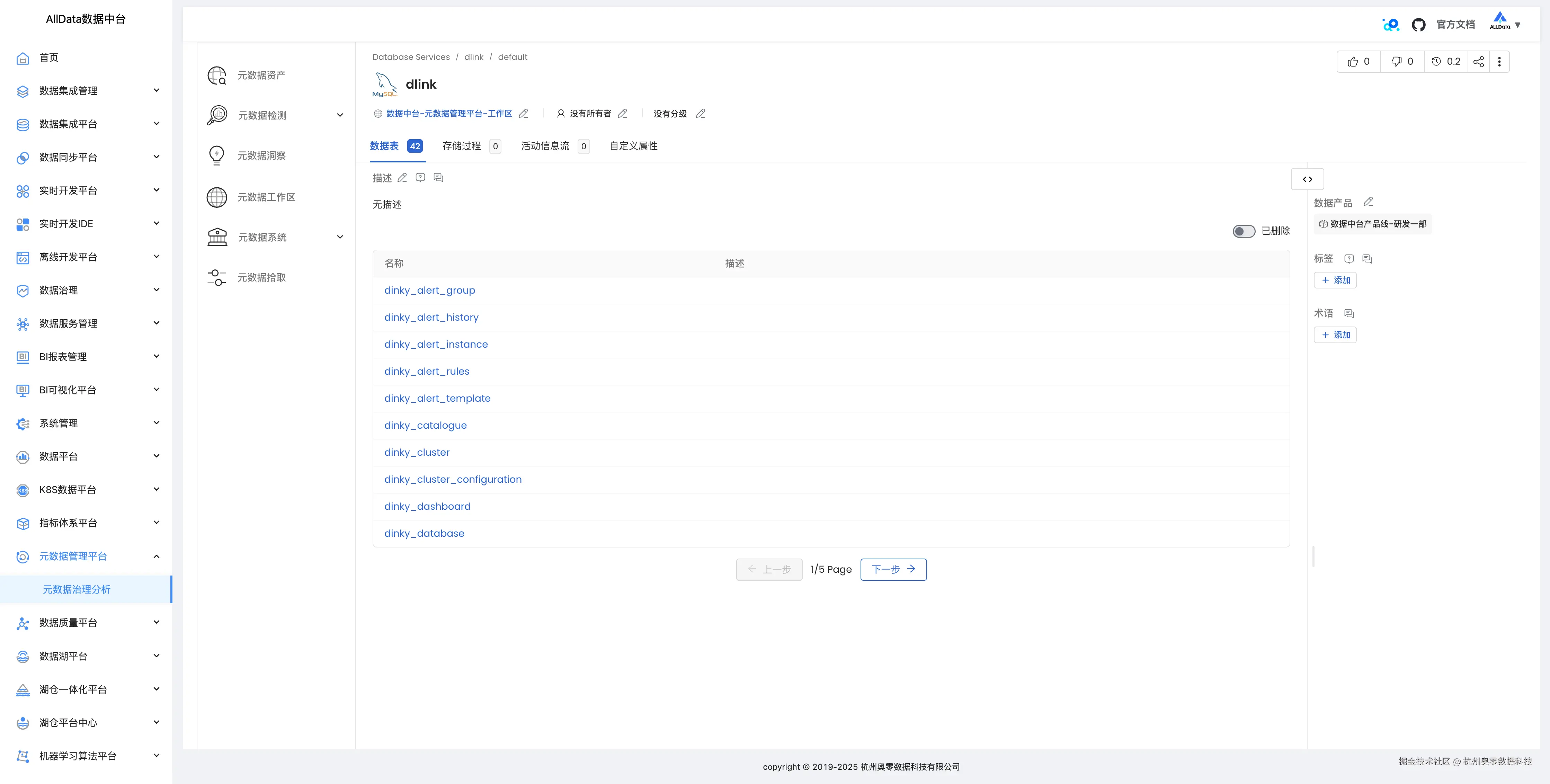This screenshot has width=1550, height=784.
Task: Click the thumbs-up like icon
Action: (x=1353, y=61)
